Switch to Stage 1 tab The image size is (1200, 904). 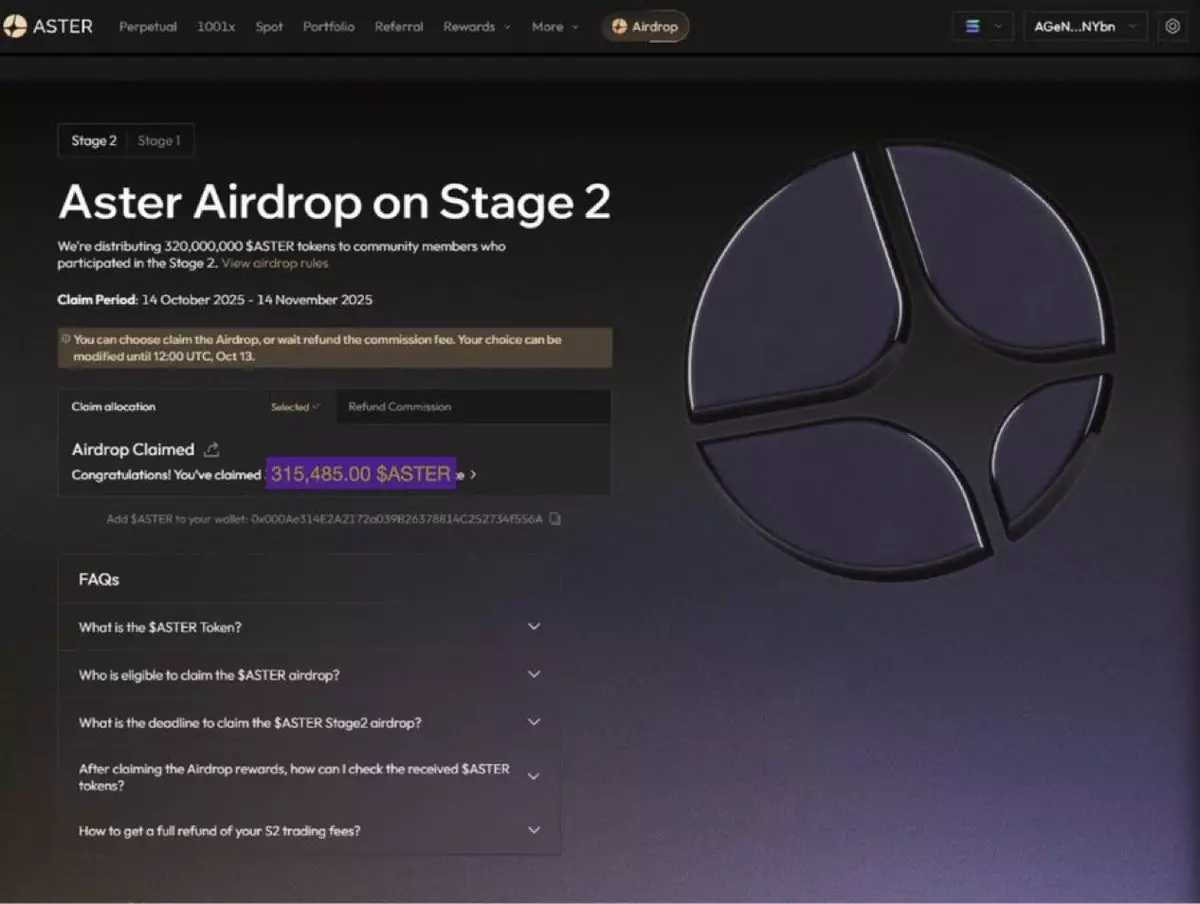pyautogui.click(x=159, y=141)
